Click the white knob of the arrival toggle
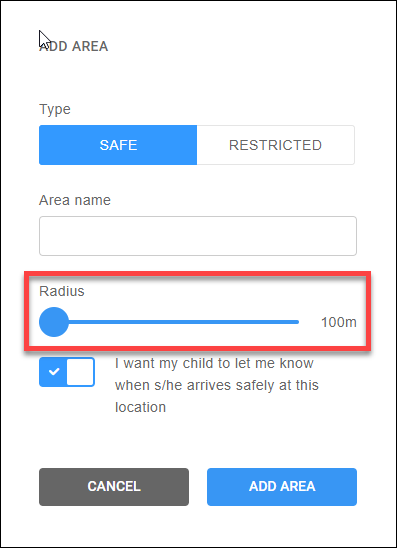 click(x=80, y=372)
